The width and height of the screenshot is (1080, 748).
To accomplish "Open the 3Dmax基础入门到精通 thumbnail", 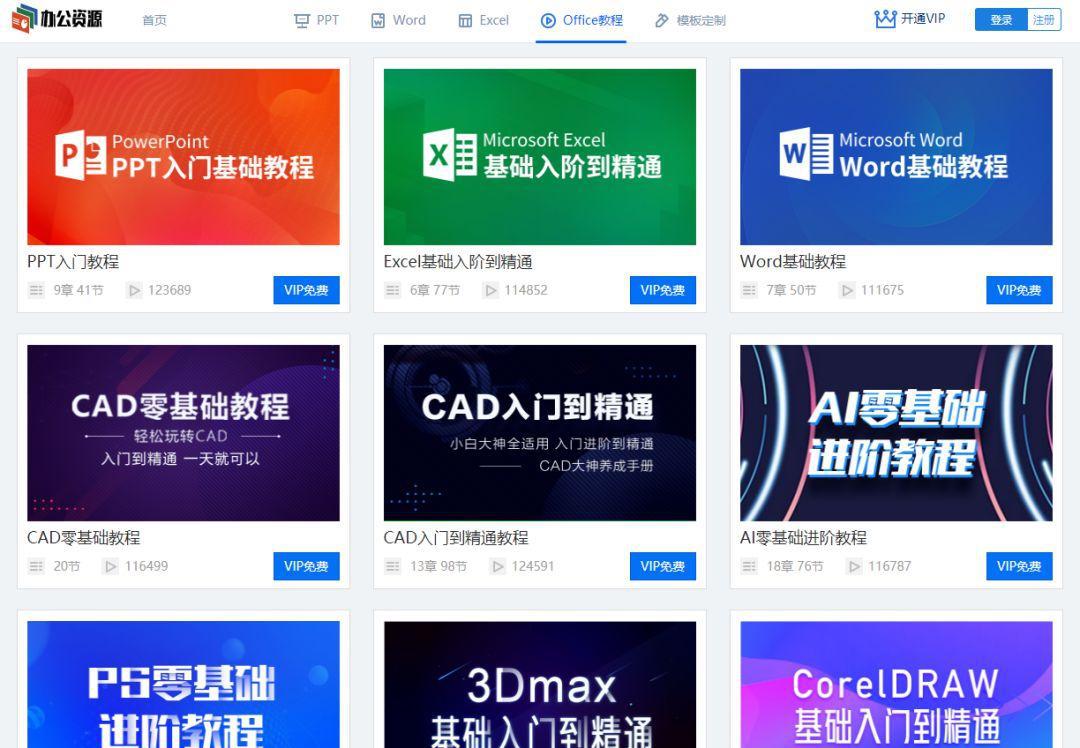I will click(540, 685).
